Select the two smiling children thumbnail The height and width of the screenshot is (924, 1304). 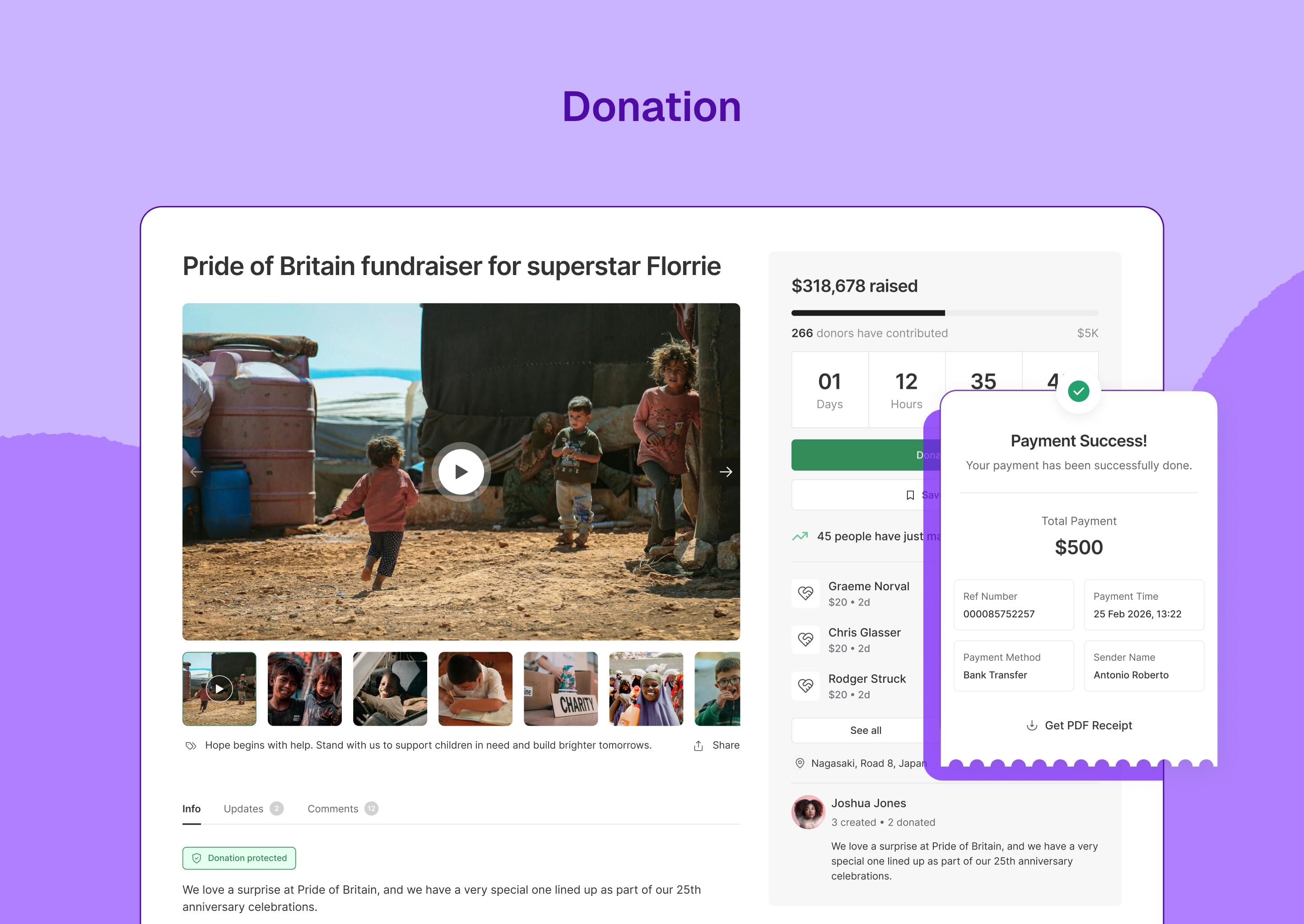tap(304, 688)
